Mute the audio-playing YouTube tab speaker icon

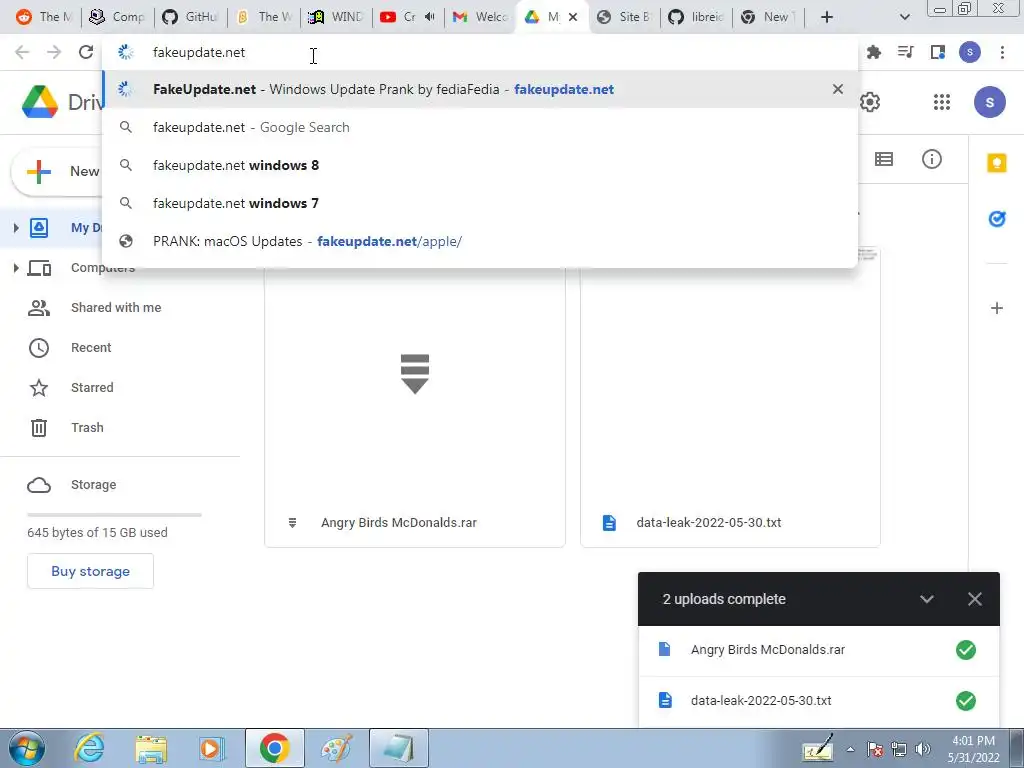pyautogui.click(x=429, y=17)
